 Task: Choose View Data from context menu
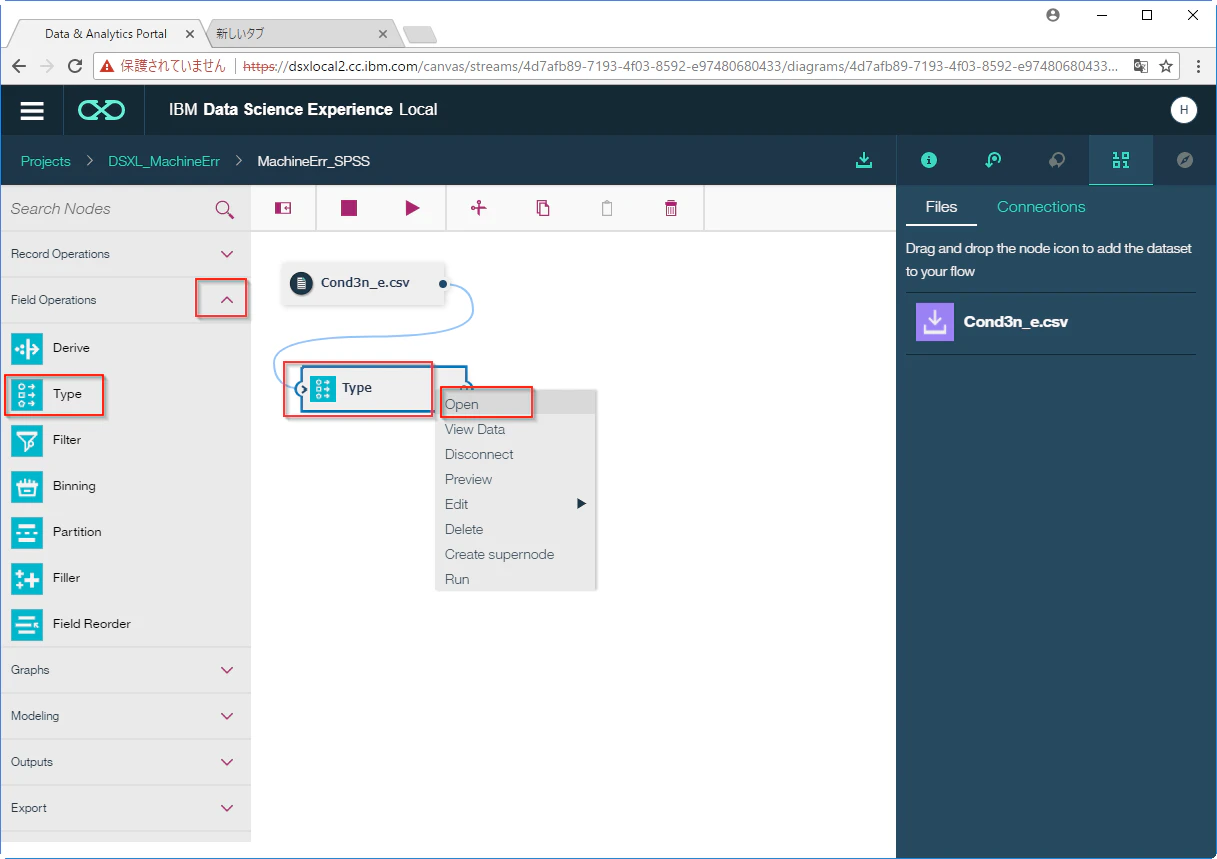coord(516,429)
